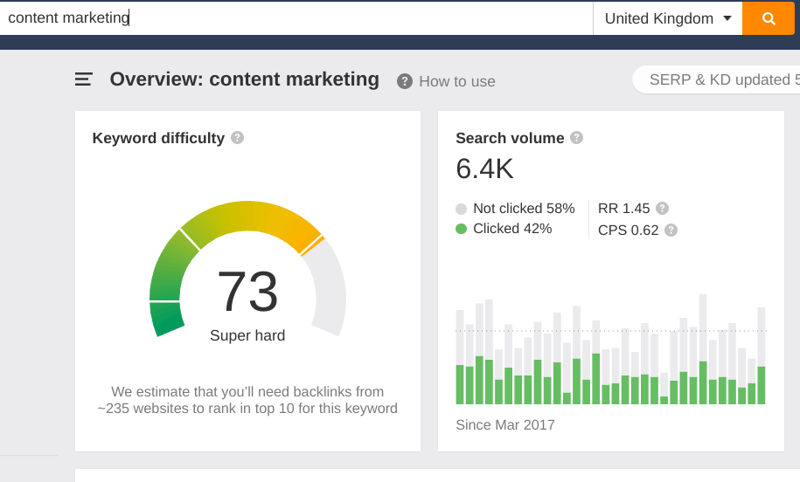Click the grey unfilled gauge segment

(331, 288)
